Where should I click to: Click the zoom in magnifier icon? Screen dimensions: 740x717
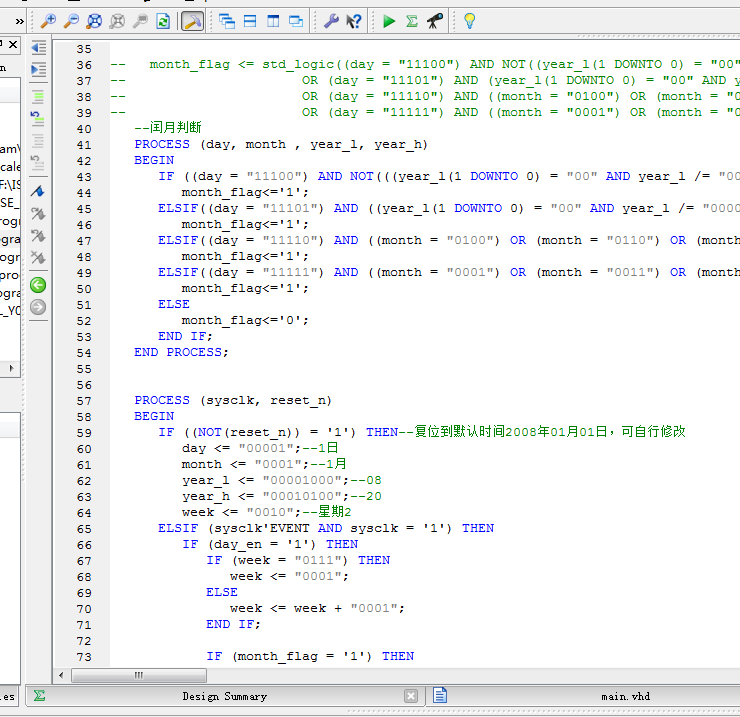[48, 20]
